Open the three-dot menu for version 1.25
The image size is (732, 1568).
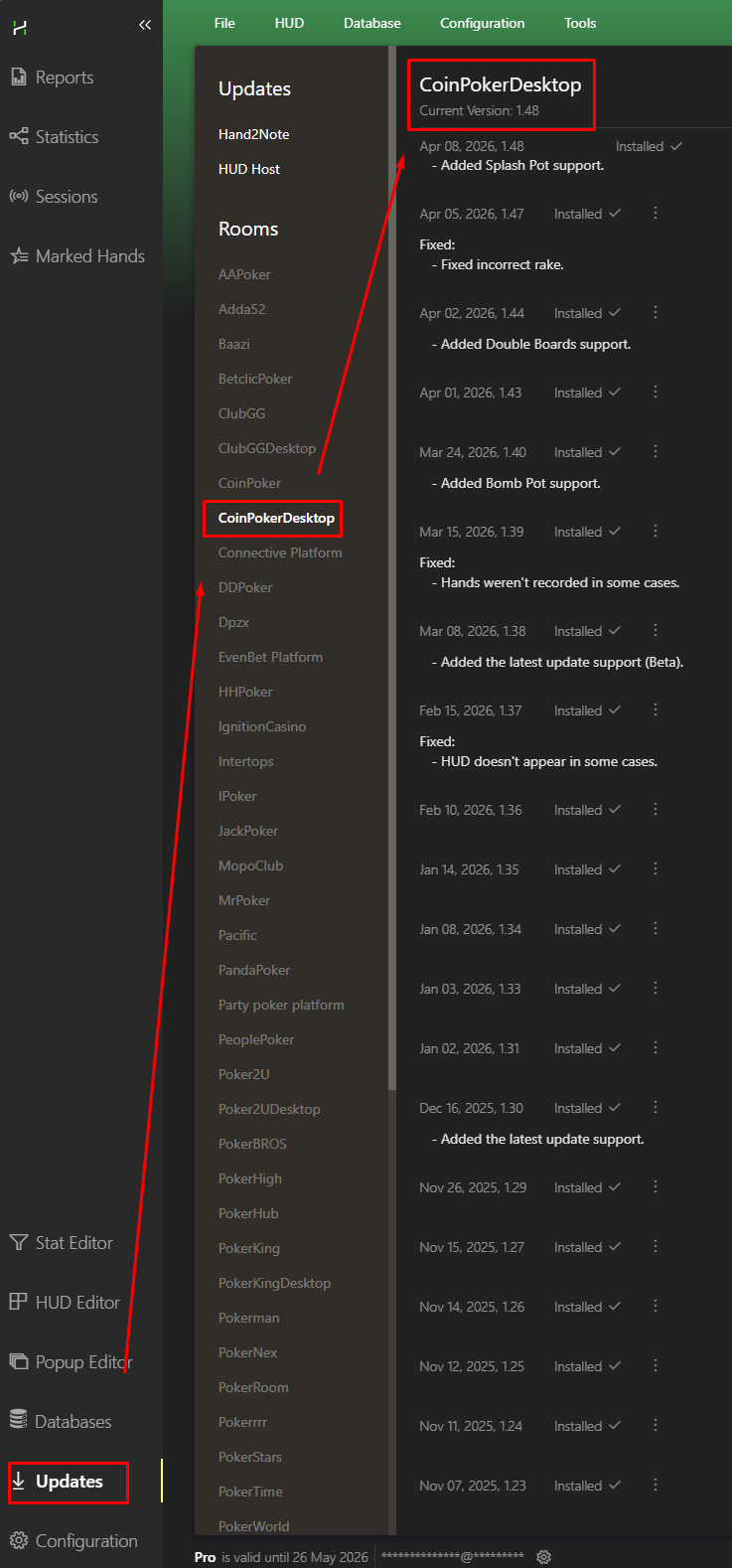pyautogui.click(x=656, y=1366)
